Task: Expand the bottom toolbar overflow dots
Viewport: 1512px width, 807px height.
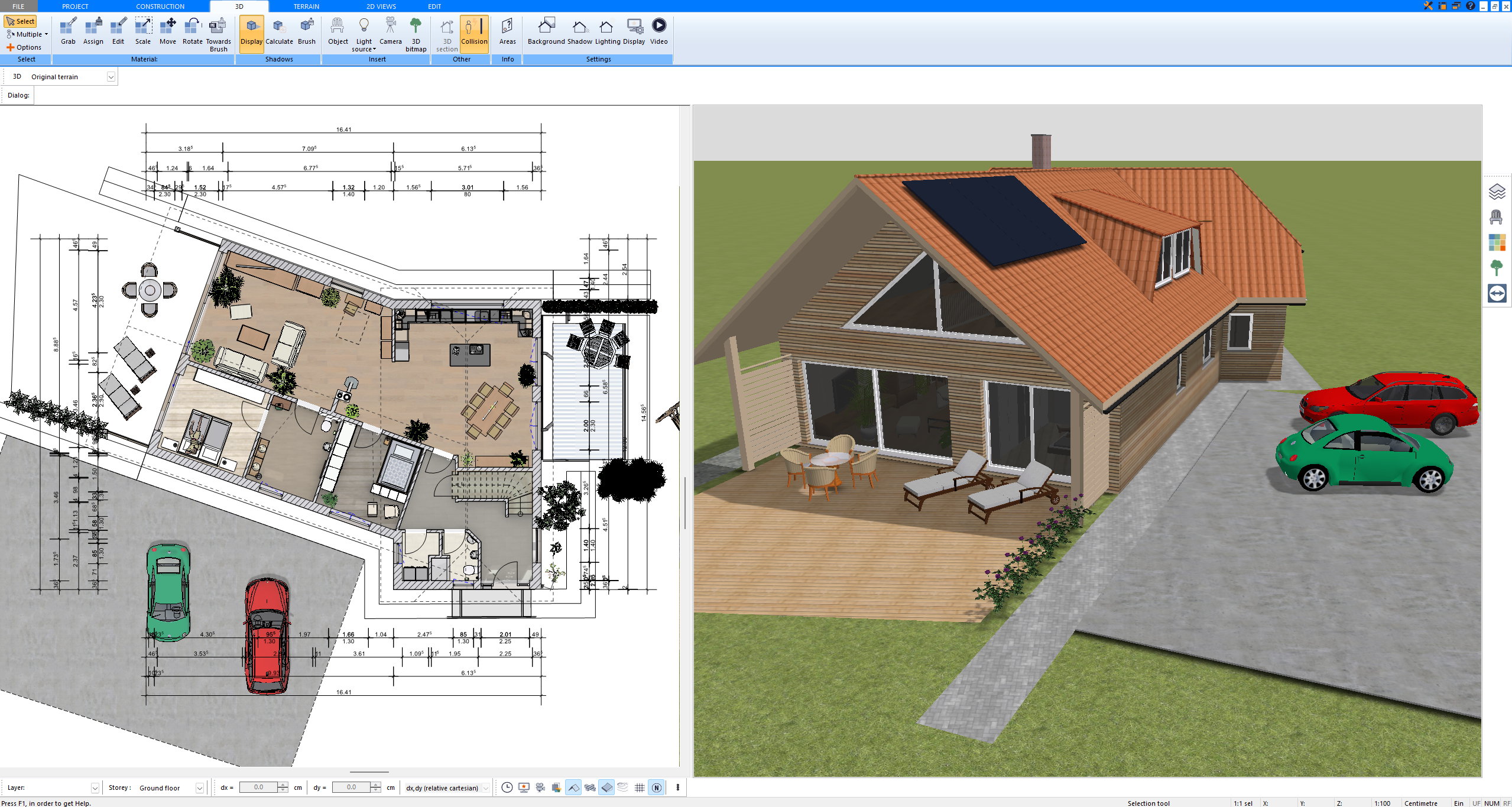Action: (x=677, y=787)
